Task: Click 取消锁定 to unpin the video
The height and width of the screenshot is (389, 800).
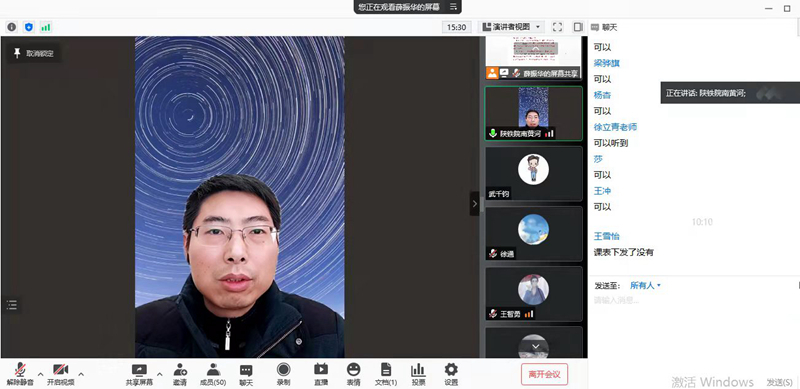Action: (x=34, y=53)
